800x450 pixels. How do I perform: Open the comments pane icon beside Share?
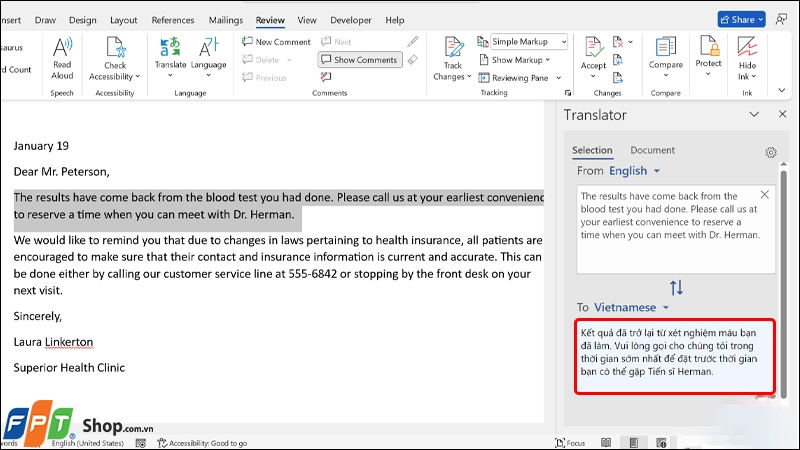[781, 19]
